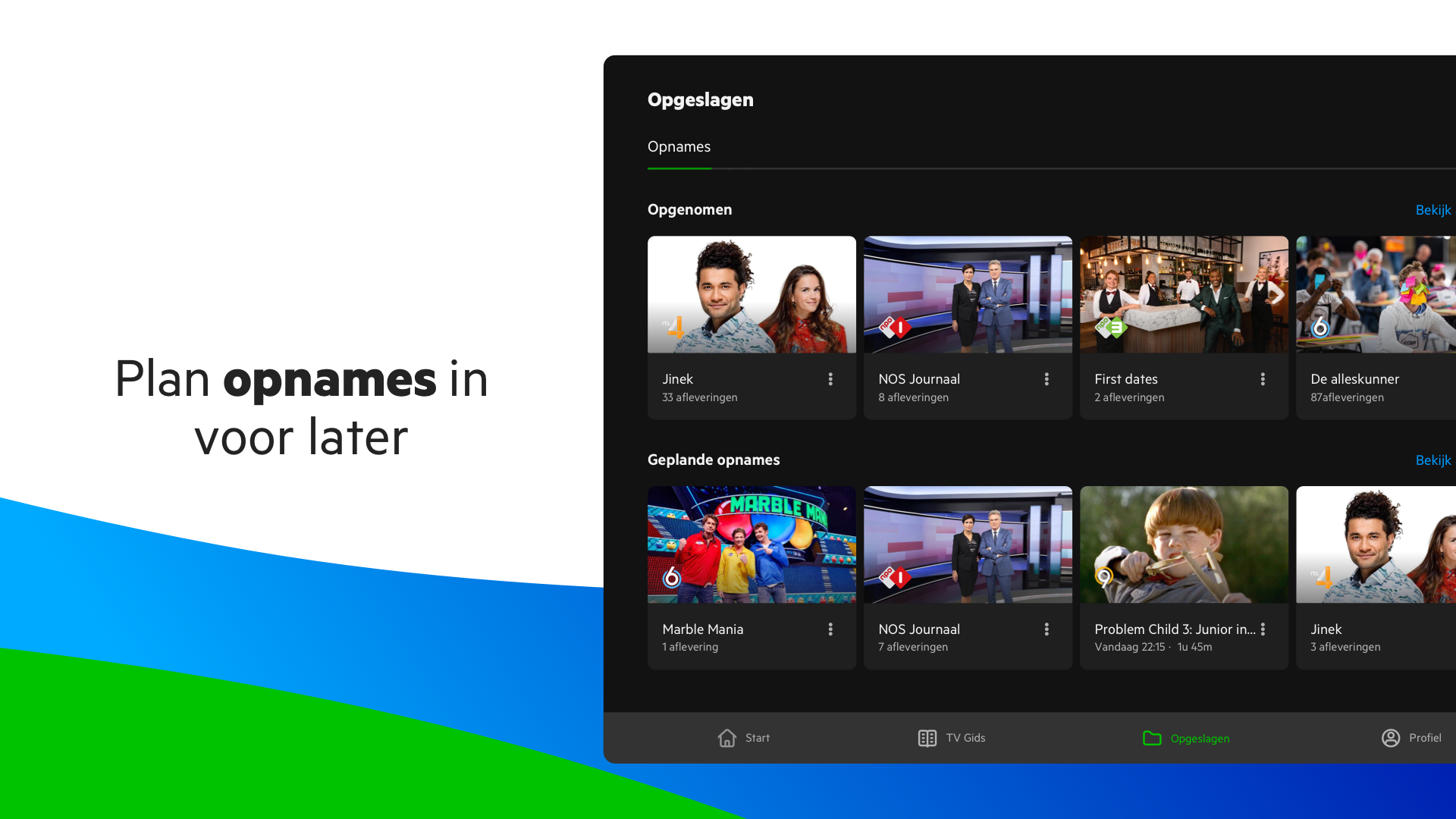Open the Profiel user icon
Image resolution: width=1456 pixels, height=819 pixels.
coord(1390,738)
